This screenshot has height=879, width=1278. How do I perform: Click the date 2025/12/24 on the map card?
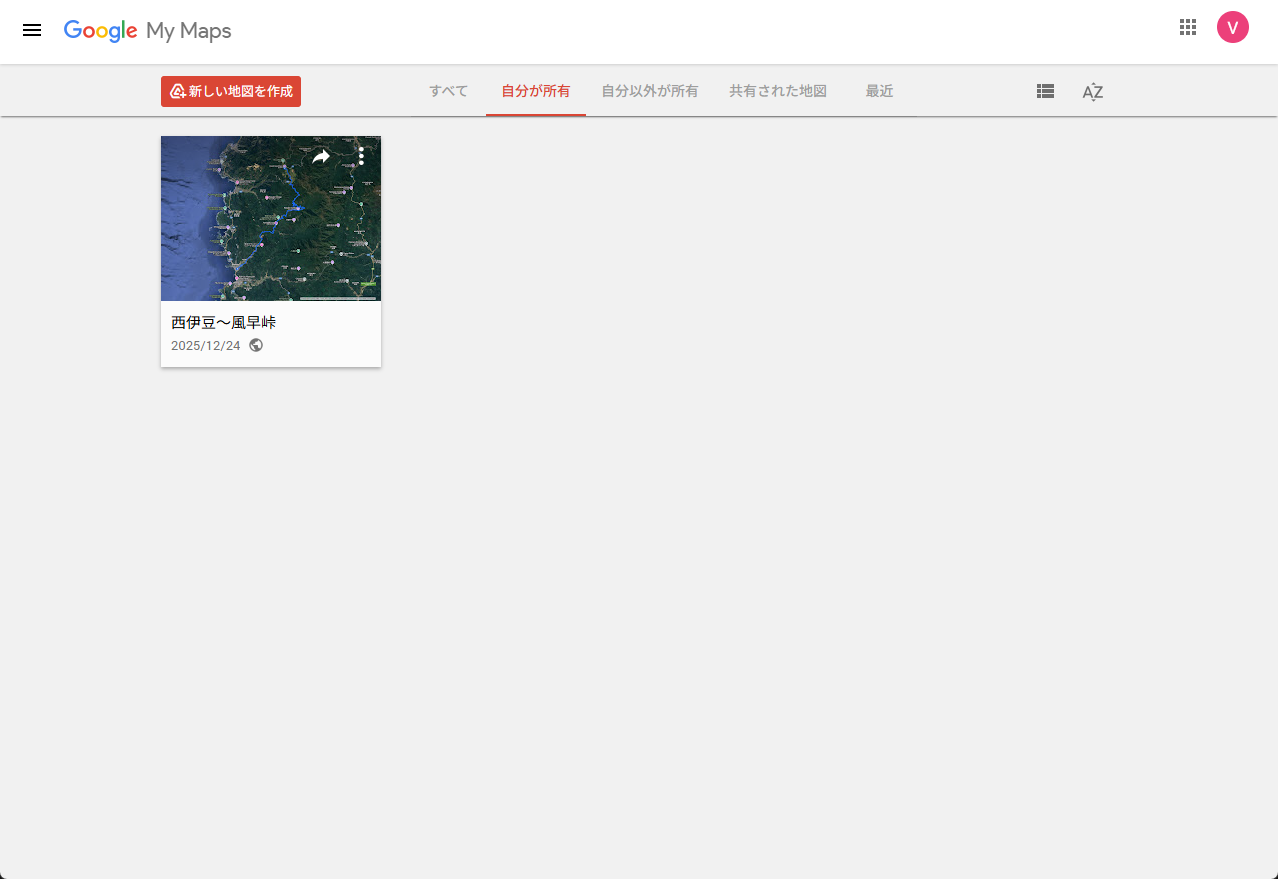(x=205, y=345)
